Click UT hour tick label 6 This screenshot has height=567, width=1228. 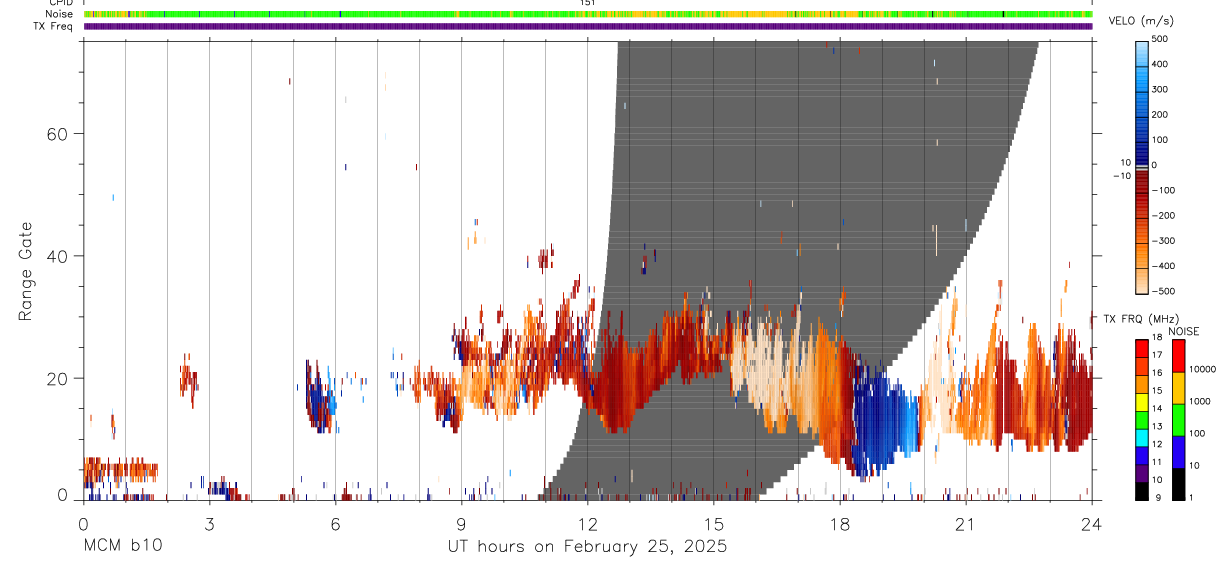click(335, 523)
